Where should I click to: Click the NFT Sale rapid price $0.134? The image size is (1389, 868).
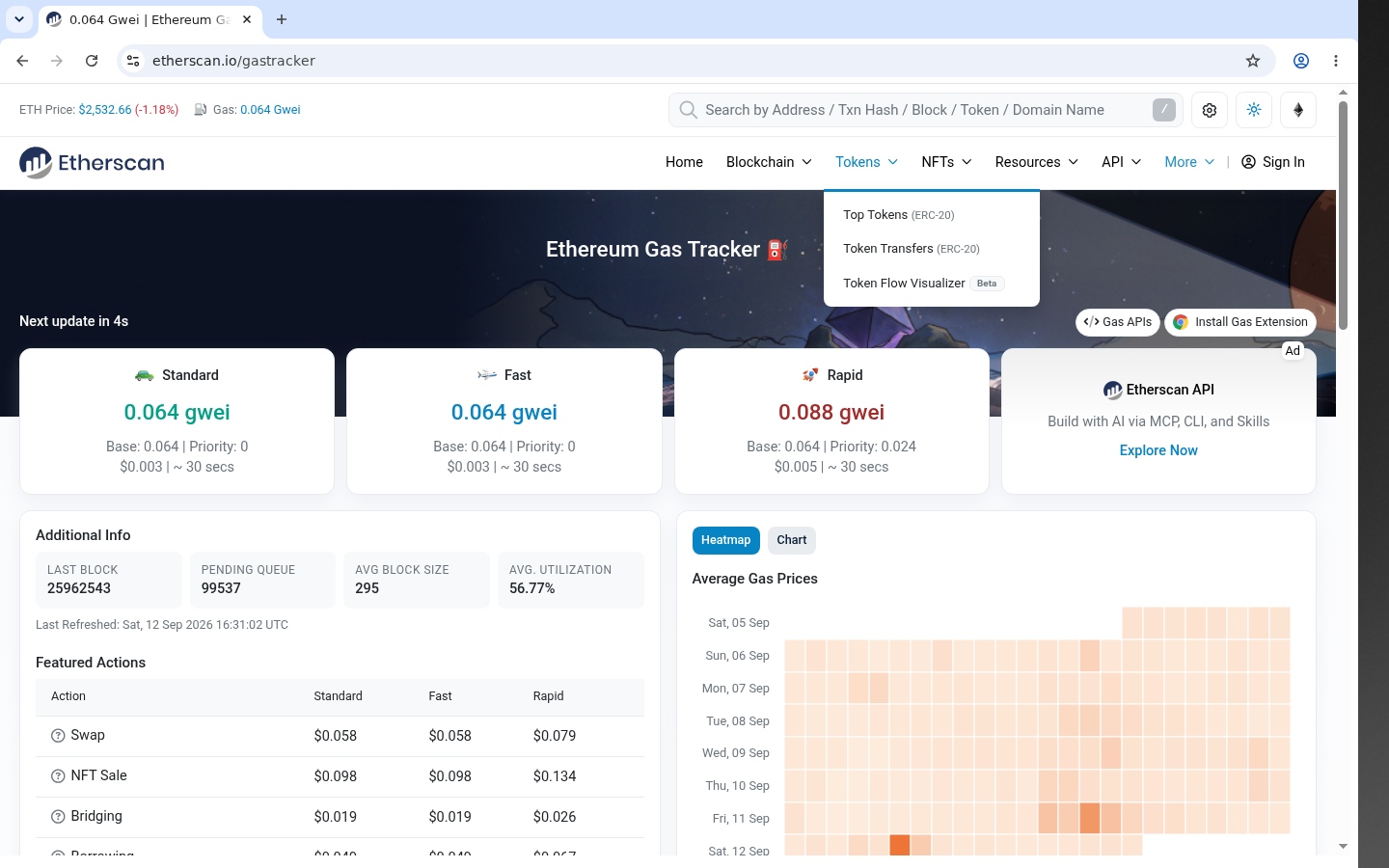click(555, 776)
